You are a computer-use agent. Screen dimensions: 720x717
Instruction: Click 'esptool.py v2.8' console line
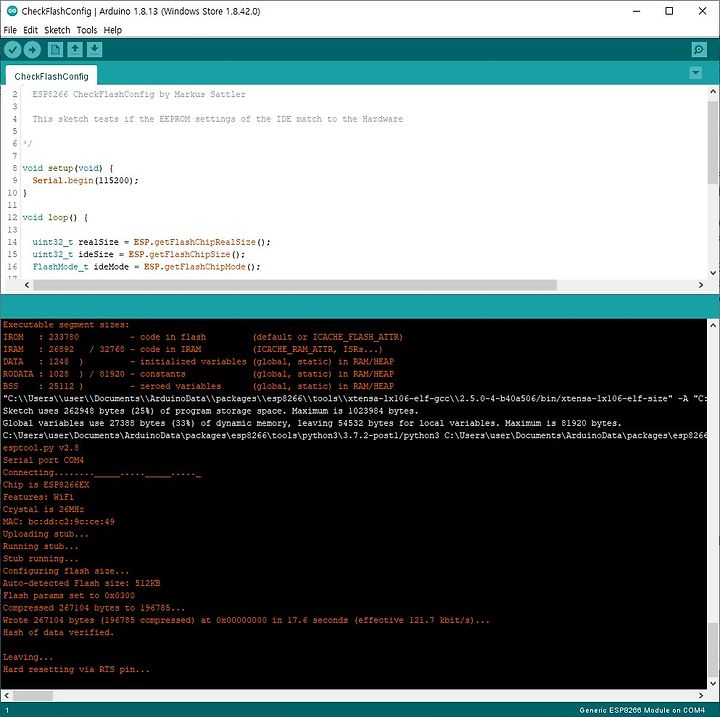40,448
